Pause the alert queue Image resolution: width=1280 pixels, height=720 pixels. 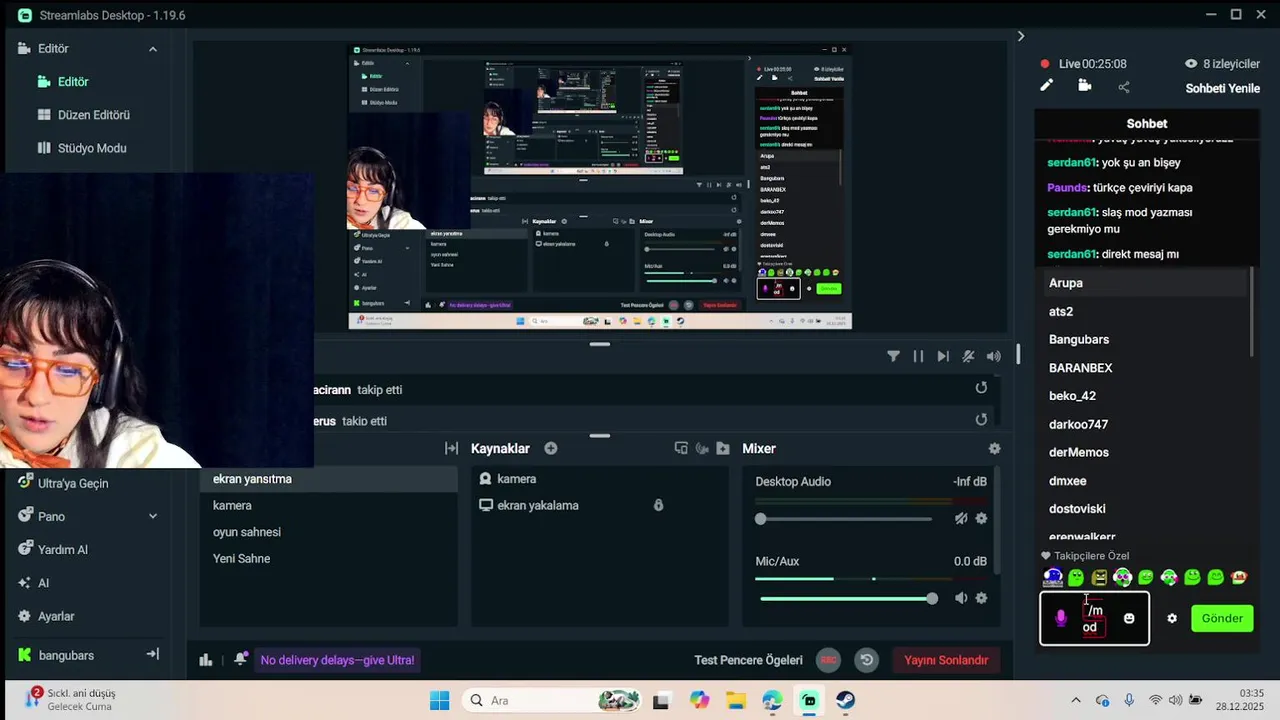click(918, 356)
